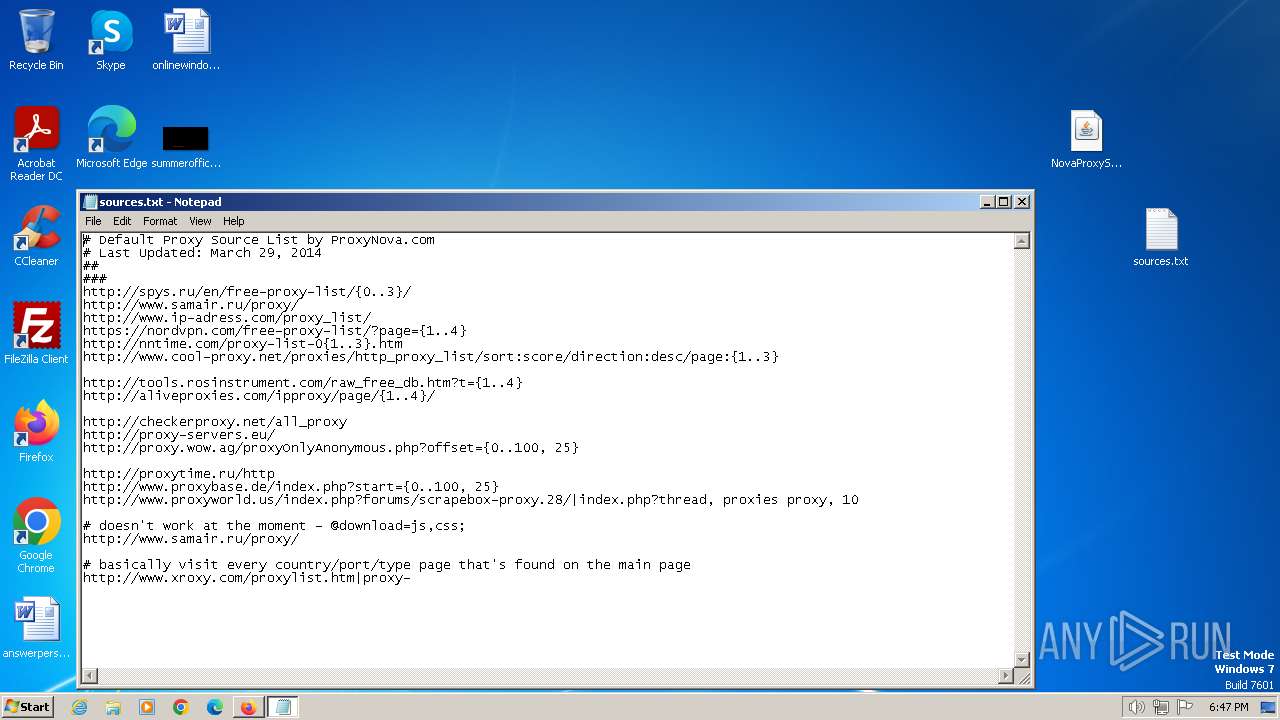Click the 'http://checkerproxy.net/all_proxy' line

pyautogui.click(x=215, y=422)
